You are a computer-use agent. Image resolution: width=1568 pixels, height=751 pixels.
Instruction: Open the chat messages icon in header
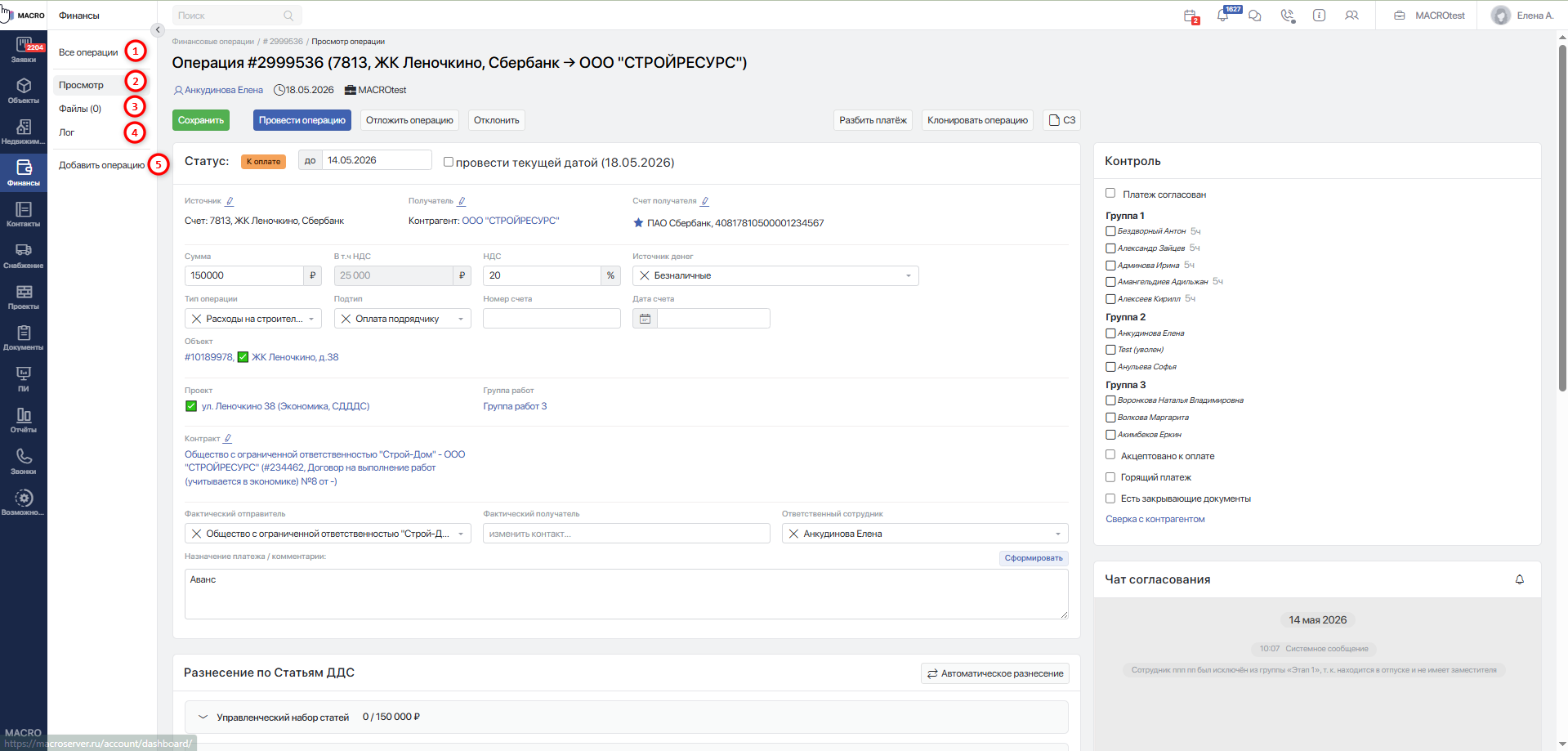[1255, 16]
